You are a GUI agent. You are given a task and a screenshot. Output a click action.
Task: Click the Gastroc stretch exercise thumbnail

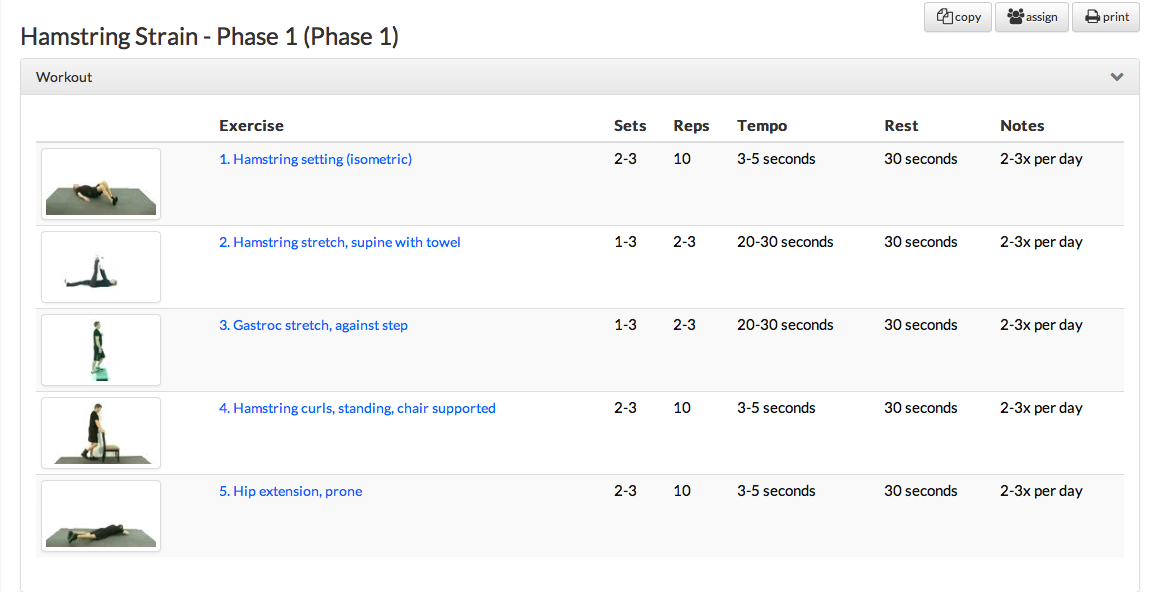[x=101, y=350]
